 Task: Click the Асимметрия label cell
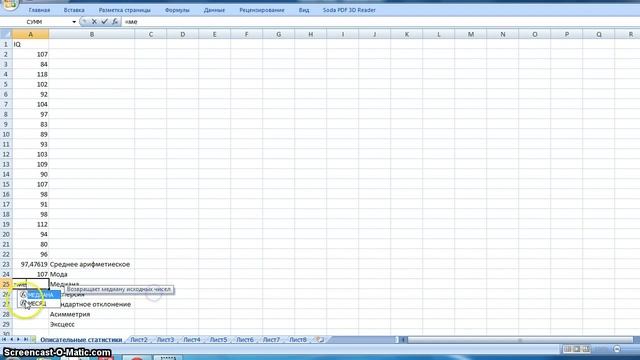coord(92,314)
